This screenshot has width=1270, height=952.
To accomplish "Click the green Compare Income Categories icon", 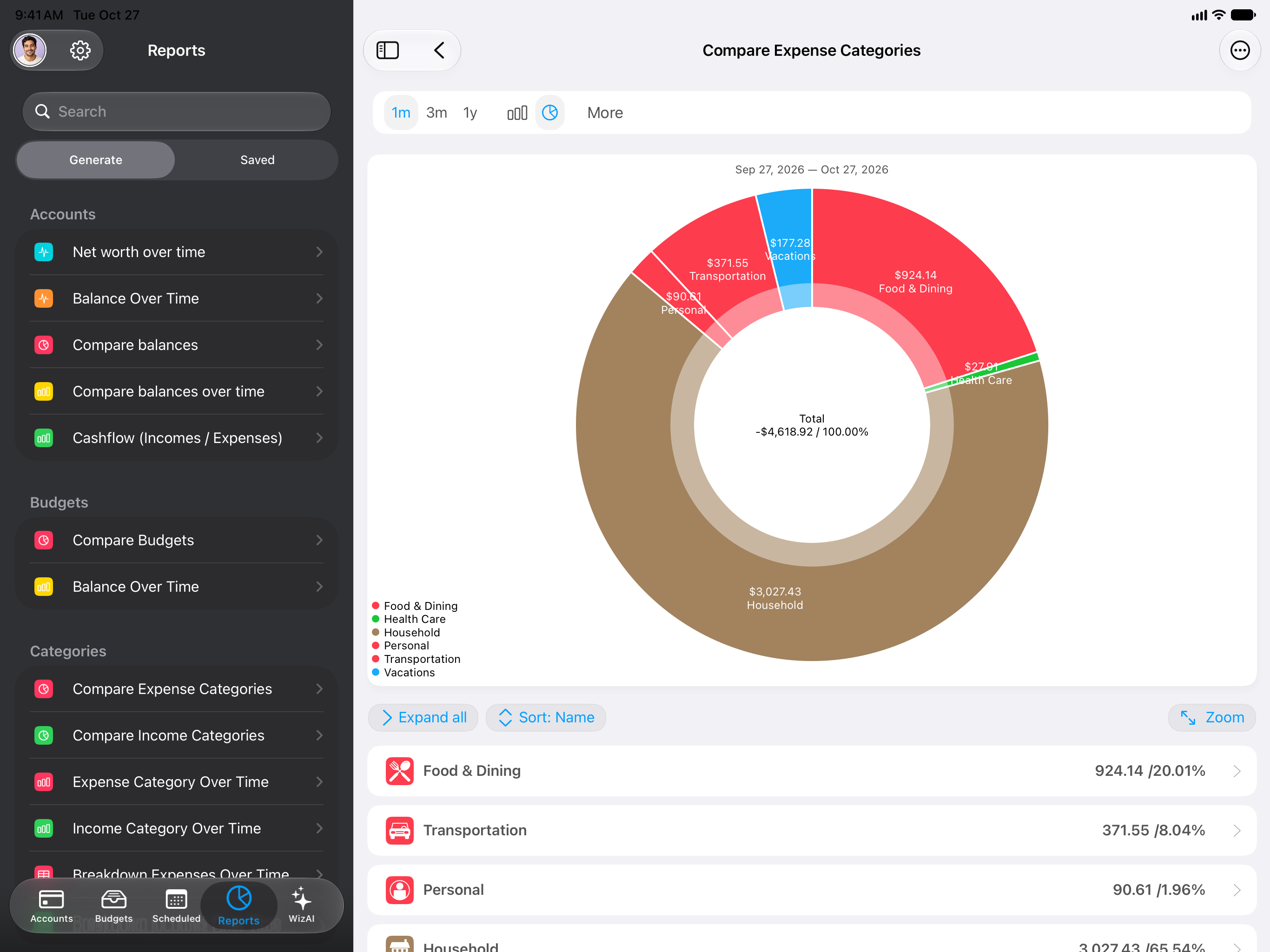I will [44, 735].
